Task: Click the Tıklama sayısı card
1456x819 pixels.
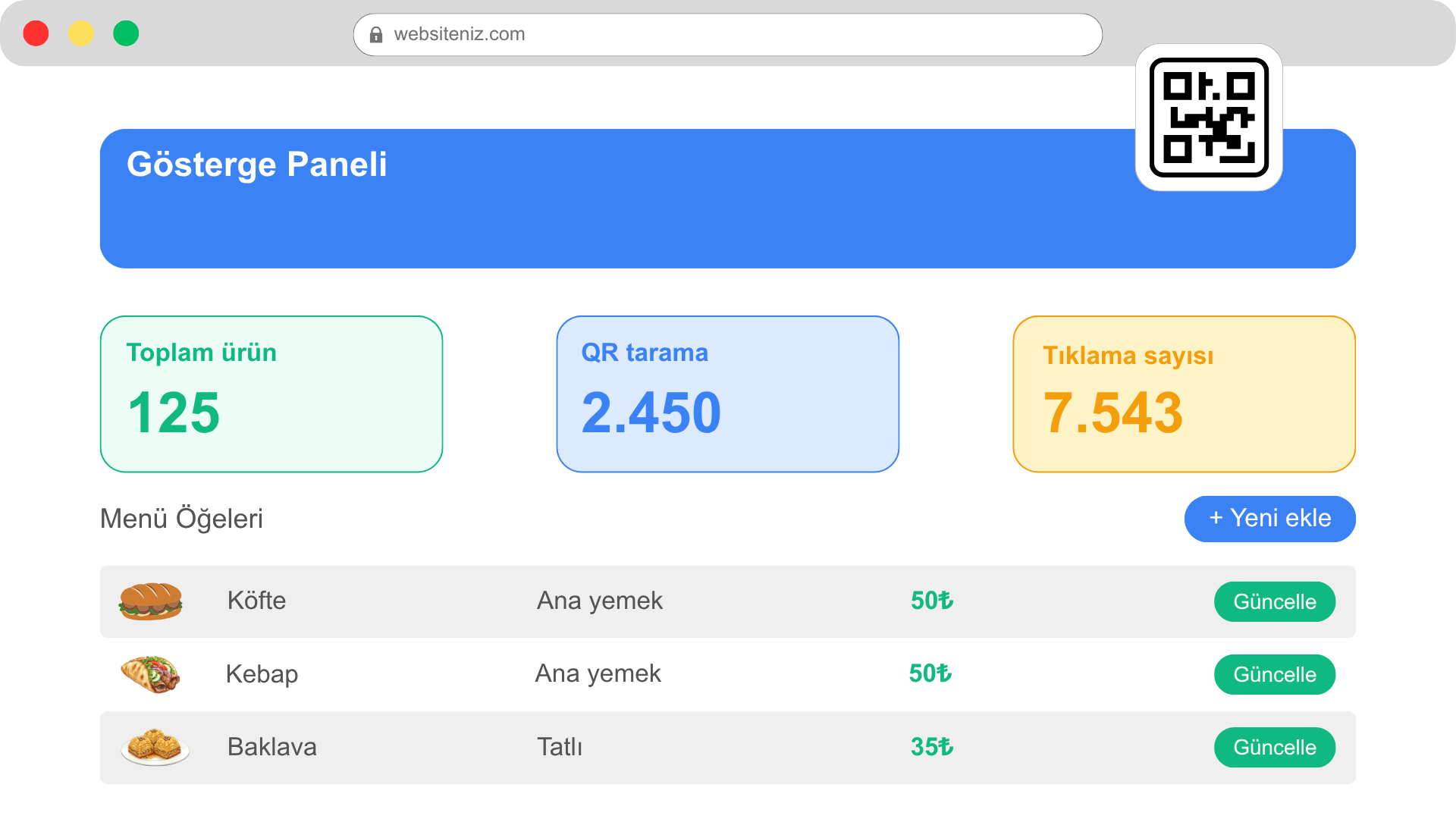Action: [1184, 394]
